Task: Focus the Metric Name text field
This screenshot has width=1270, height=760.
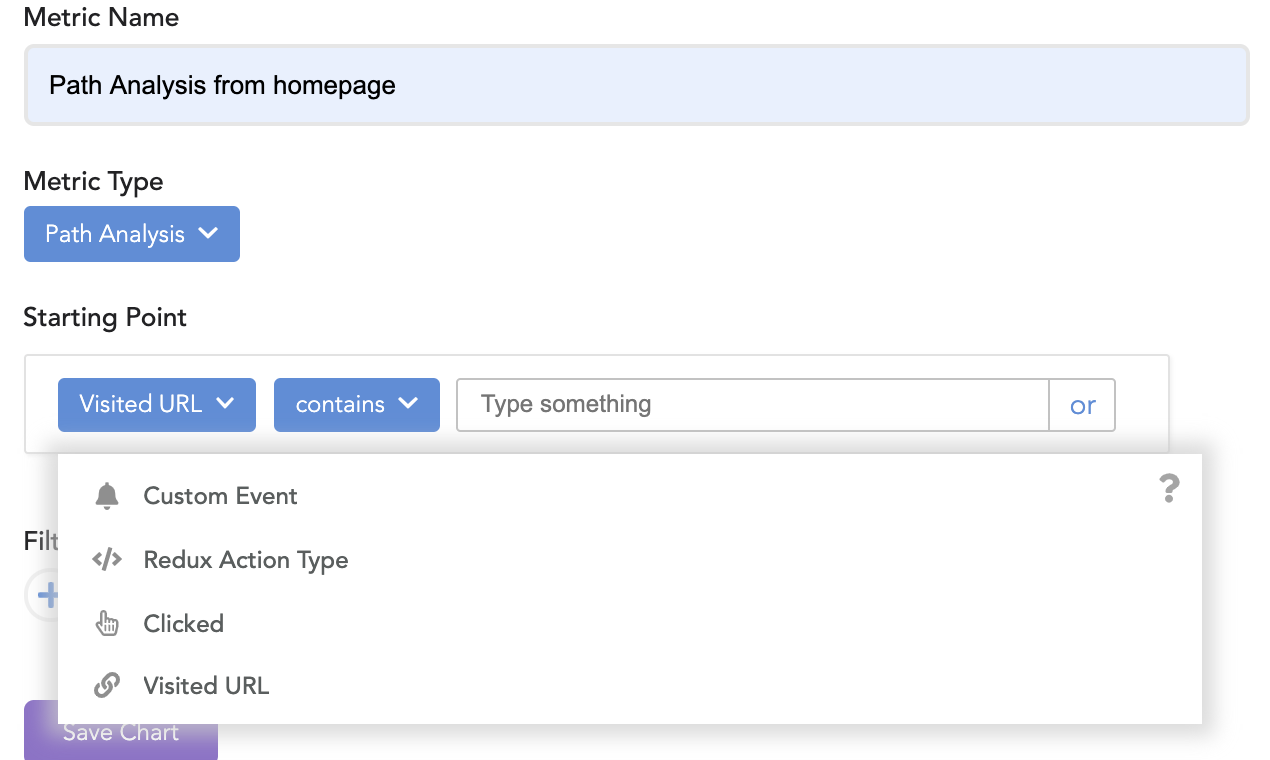Action: pos(636,85)
